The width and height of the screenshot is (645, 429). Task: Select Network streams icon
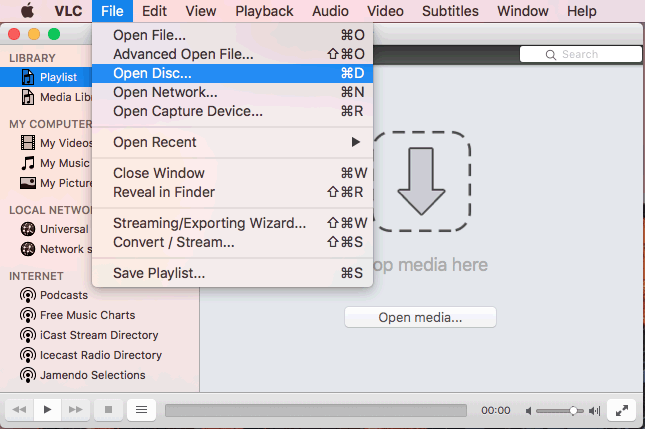click(x=28, y=249)
